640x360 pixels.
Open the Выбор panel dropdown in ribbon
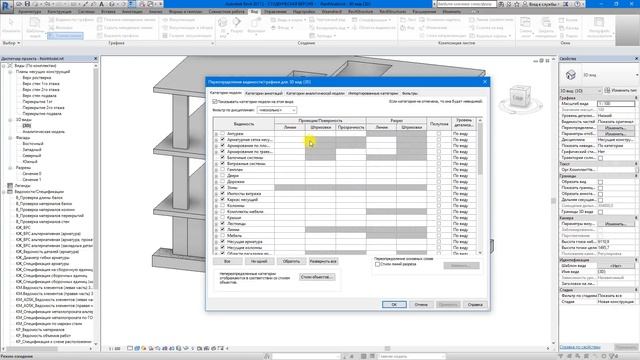(x=11, y=43)
